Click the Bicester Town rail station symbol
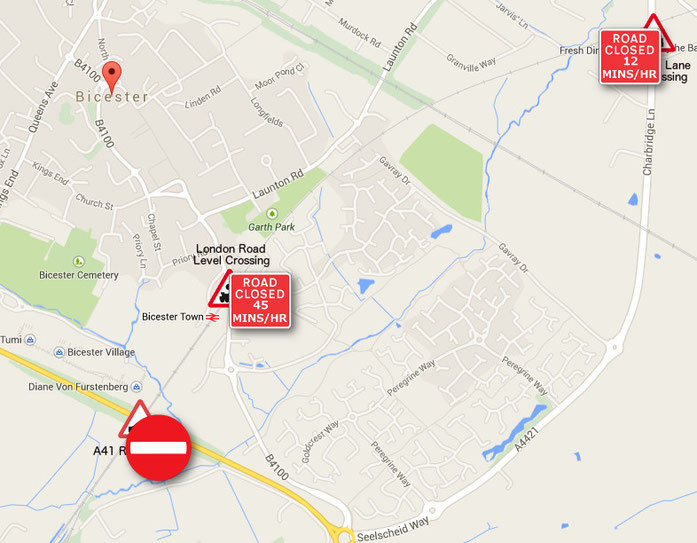The width and height of the screenshot is (697, 543). [212, 317]
